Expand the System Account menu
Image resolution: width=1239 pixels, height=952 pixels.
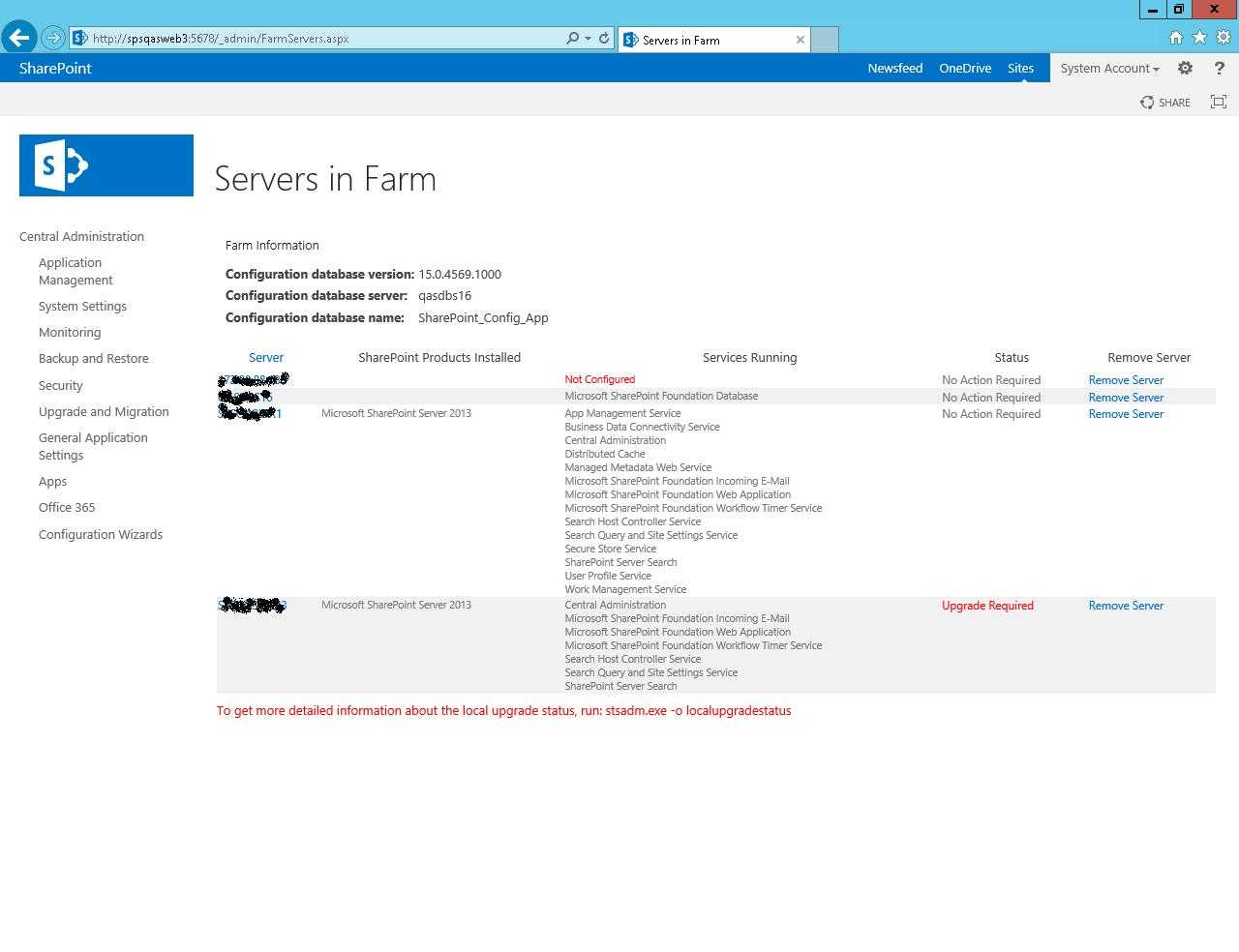(1109, 68)
